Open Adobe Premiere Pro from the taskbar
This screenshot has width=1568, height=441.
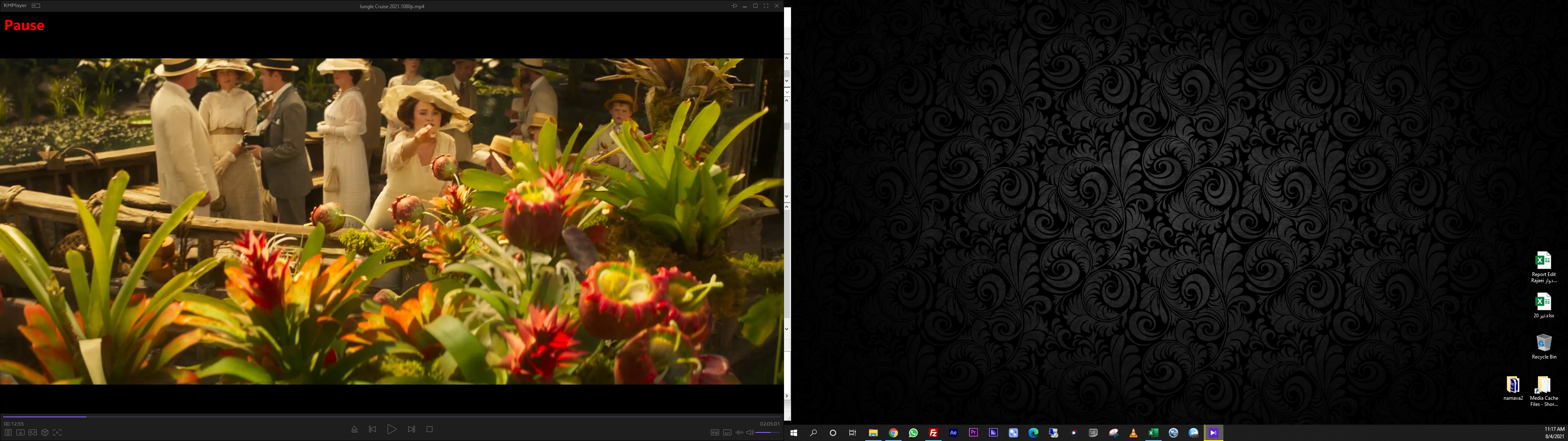point(973,433)
